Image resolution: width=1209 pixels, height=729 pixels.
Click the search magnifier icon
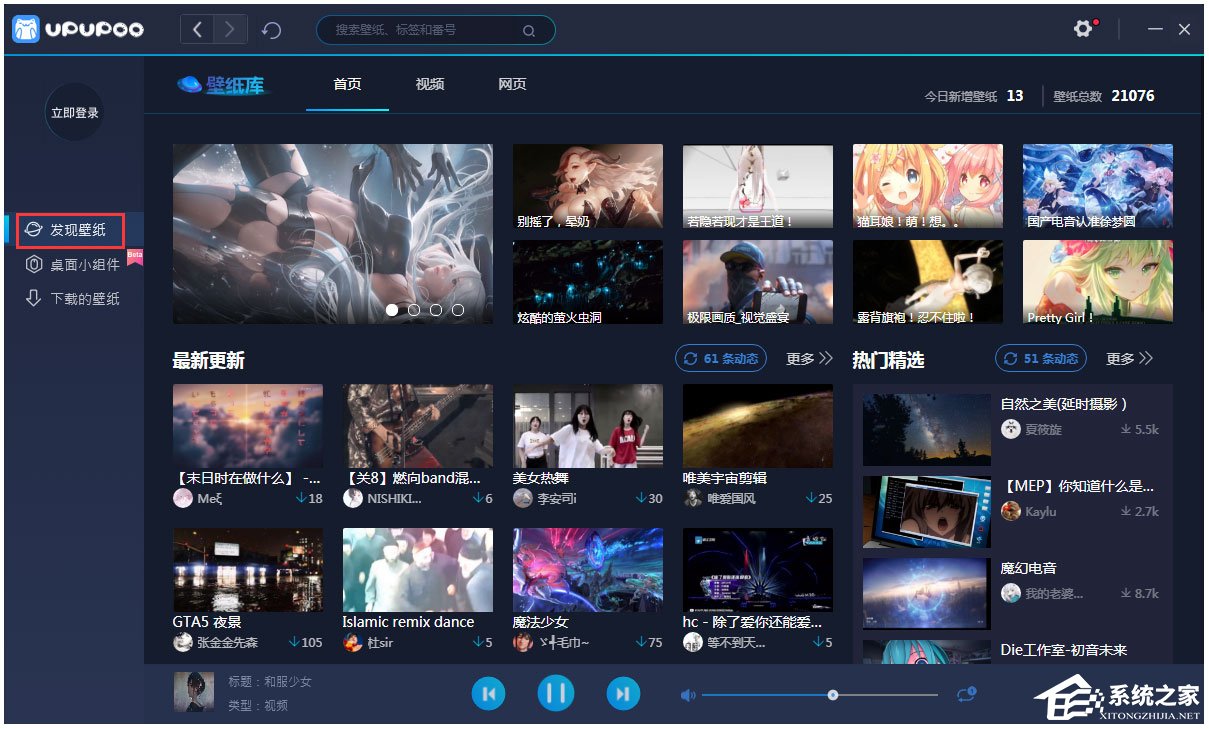point(529,31)
